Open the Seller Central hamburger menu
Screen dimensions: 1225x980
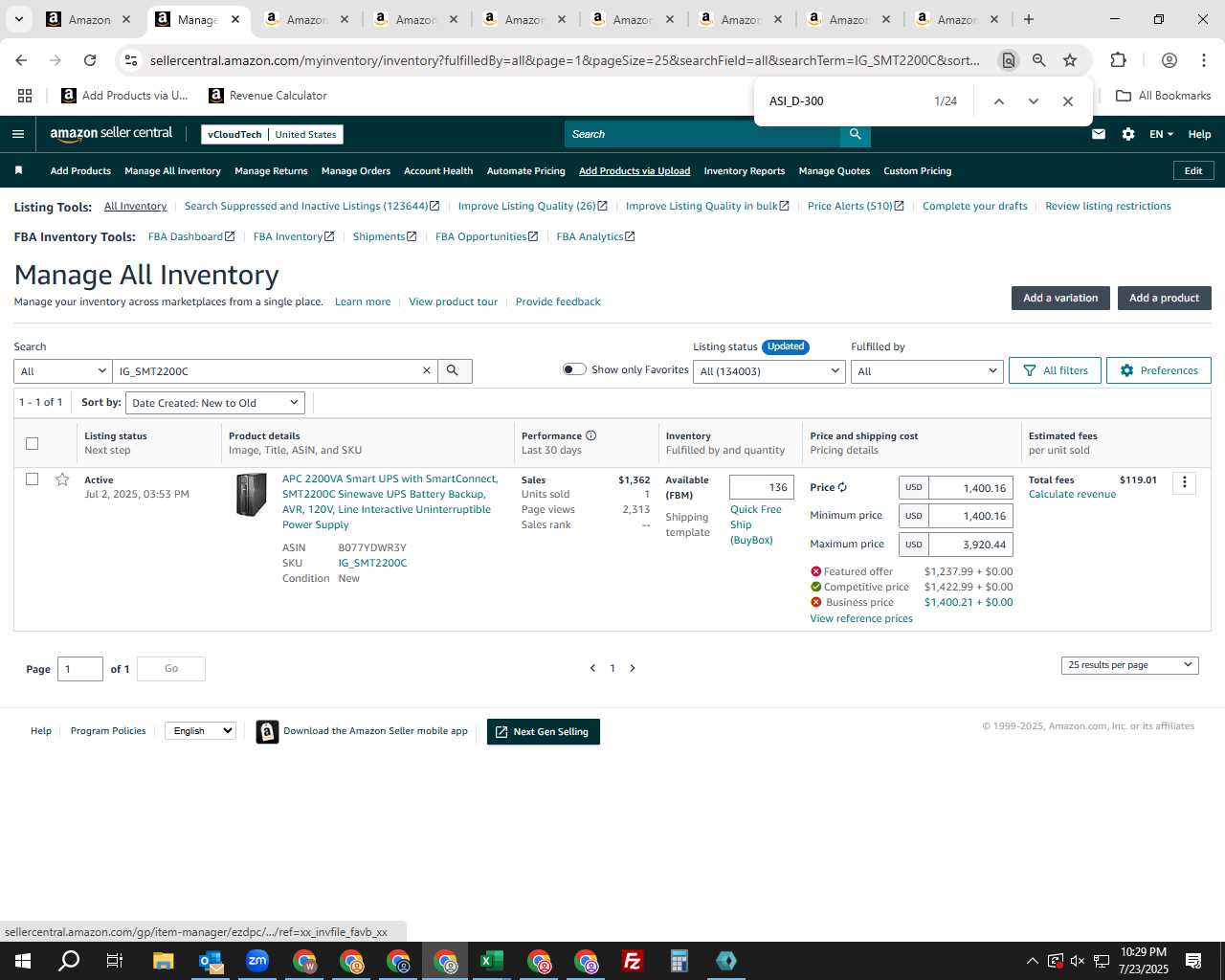17,134
